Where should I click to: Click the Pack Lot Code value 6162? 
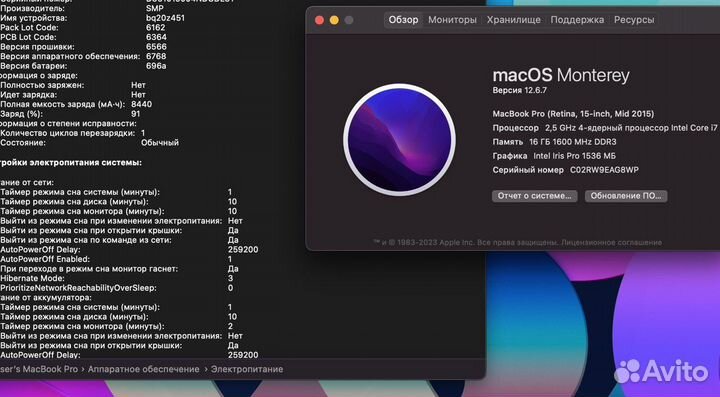156,28
